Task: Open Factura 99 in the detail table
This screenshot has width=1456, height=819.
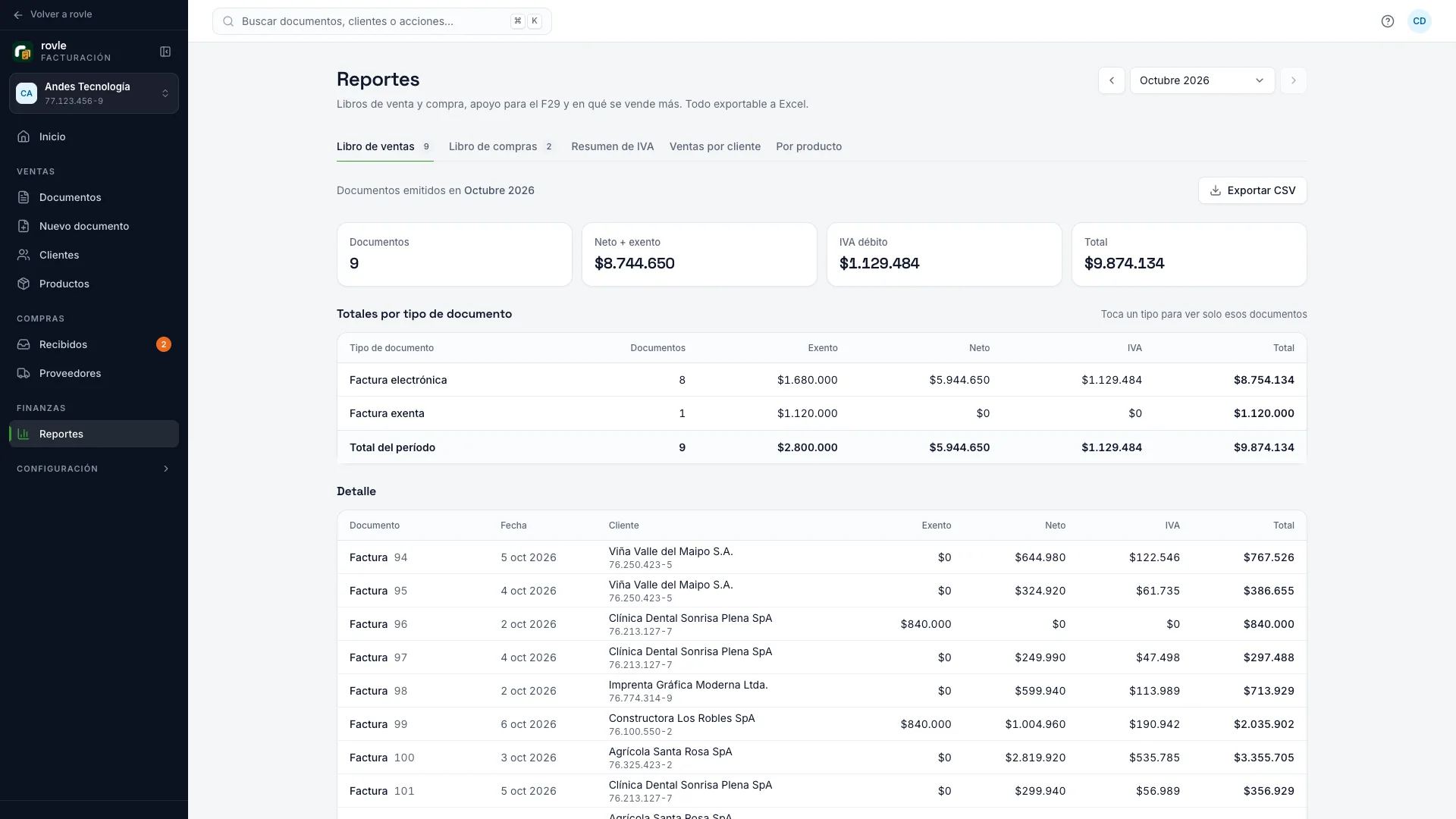Action: pyautogui.click(x=822, y=724)
